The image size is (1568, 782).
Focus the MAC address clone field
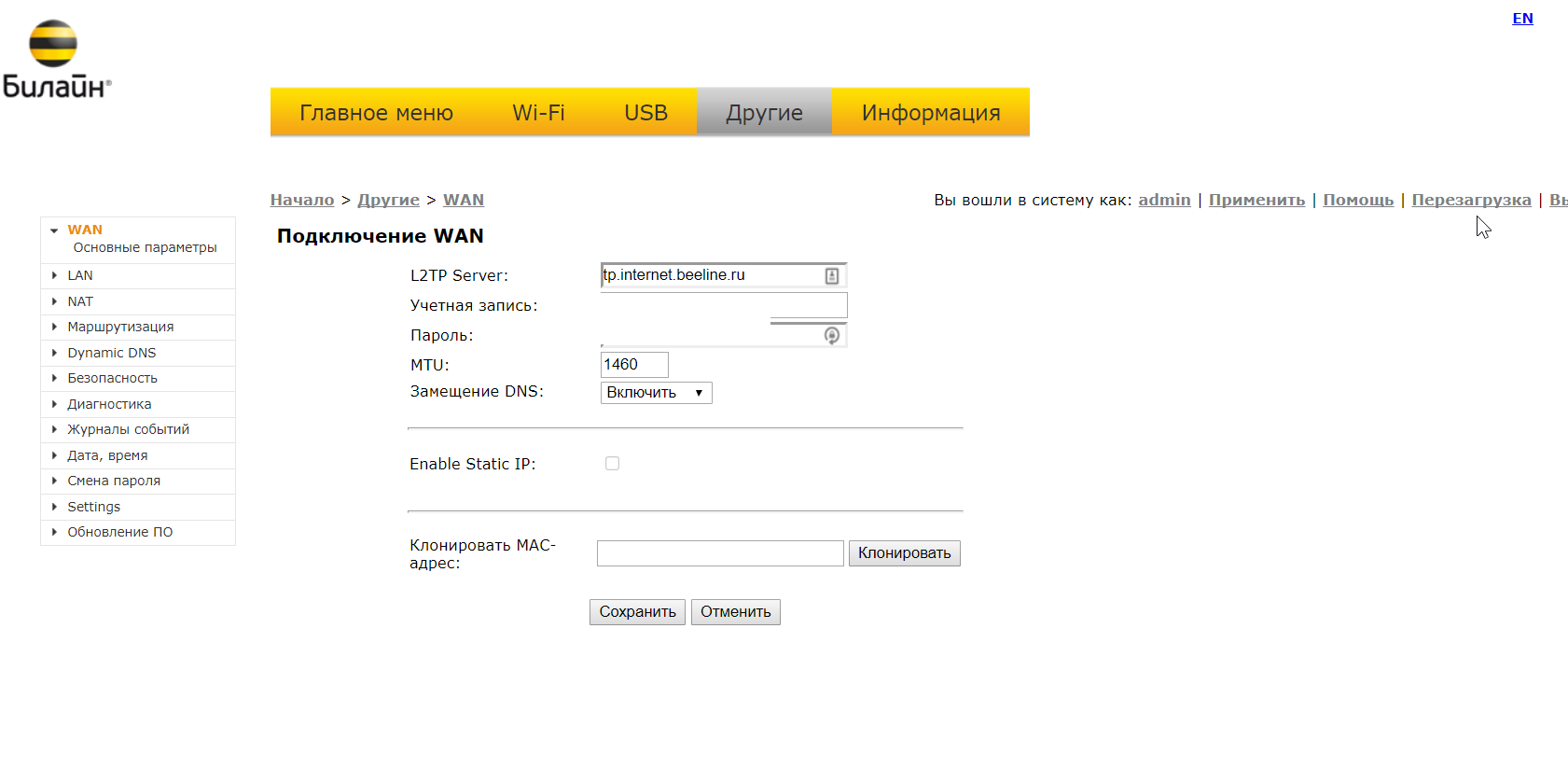pyautogui.click(x=720, y=553)
